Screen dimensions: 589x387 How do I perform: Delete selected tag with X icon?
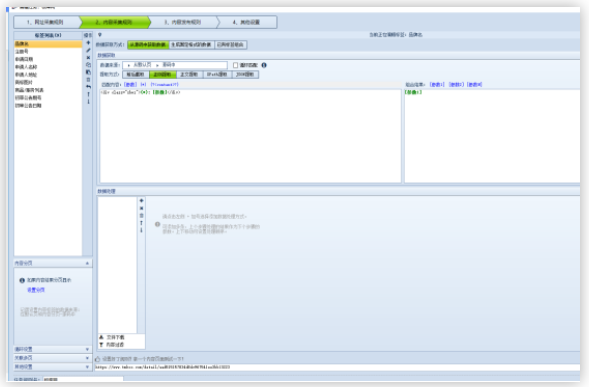[x=88, y=57]
